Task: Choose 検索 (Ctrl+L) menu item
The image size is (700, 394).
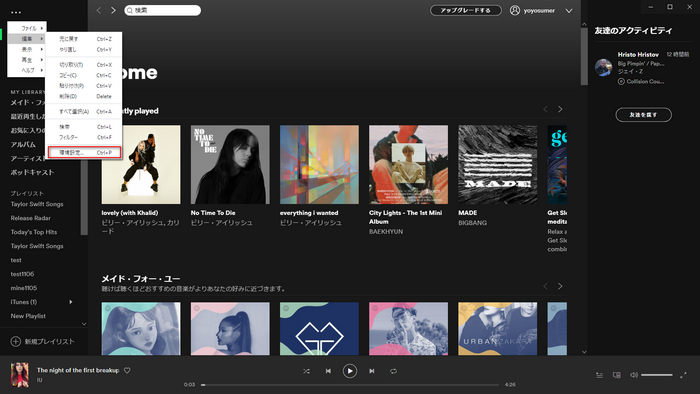Action: coord(84,127)
